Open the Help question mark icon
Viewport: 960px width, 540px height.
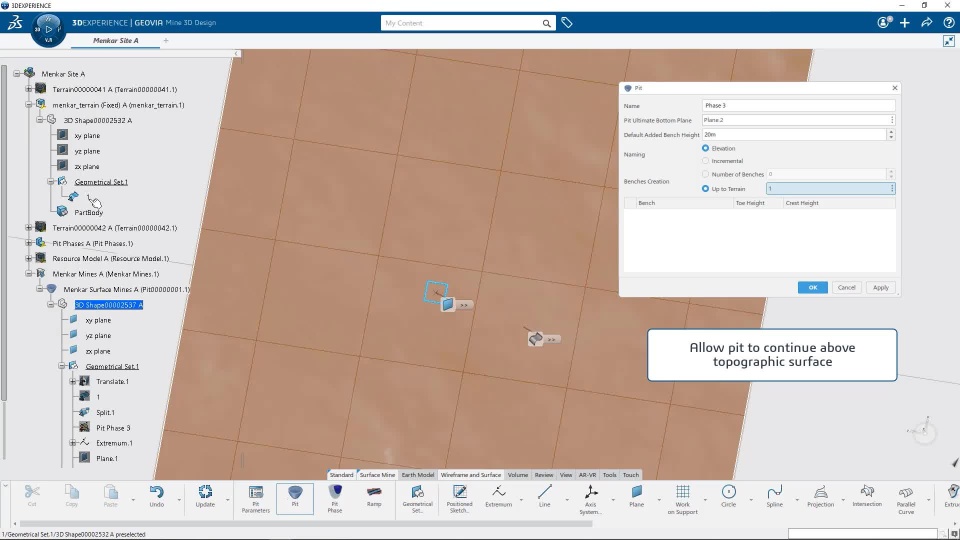coord(948,23)
